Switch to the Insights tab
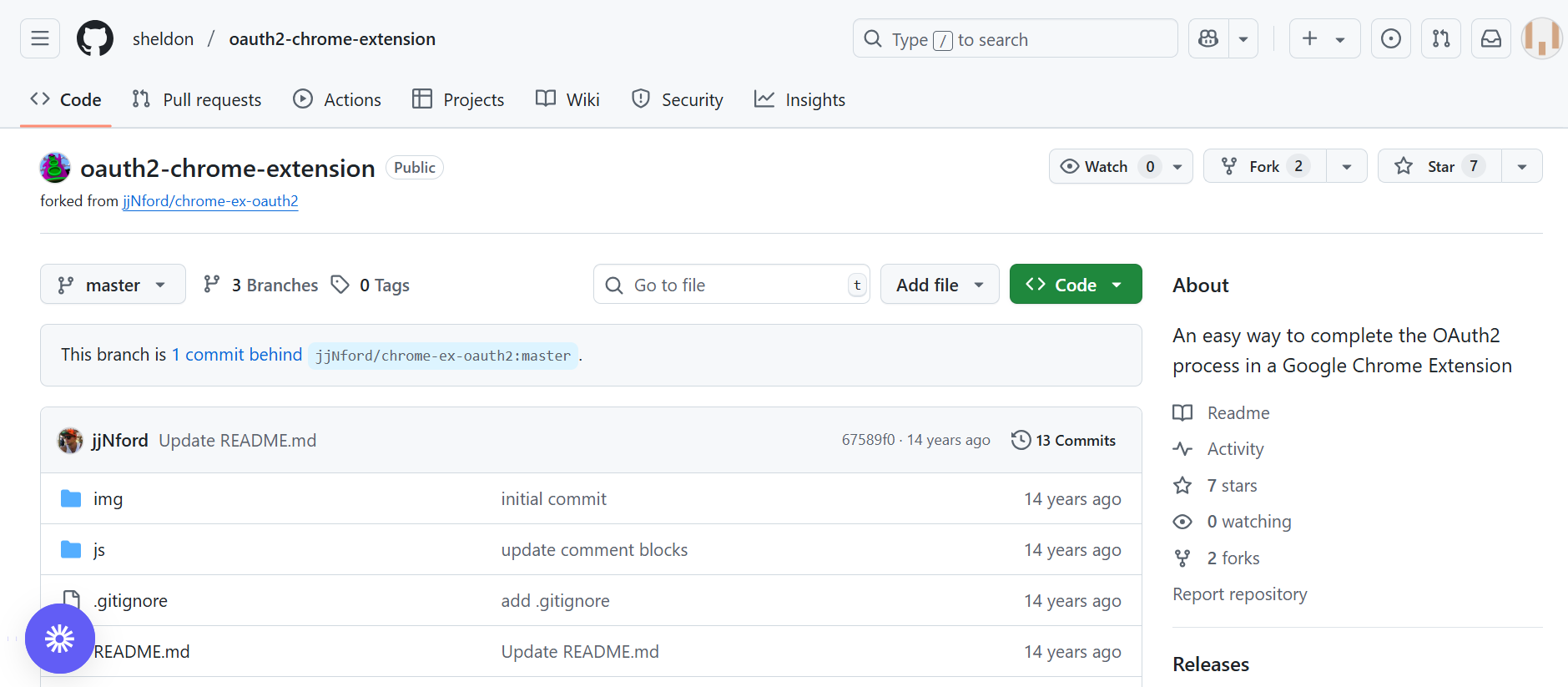Screen dimensions: 1568x687 point(799,99)
